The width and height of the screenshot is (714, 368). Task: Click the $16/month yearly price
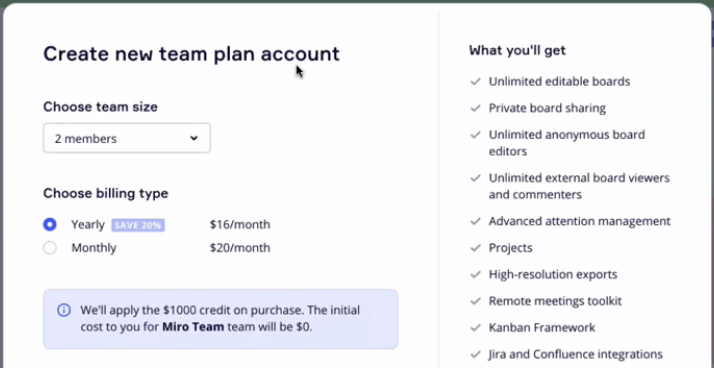pyautogui.click(x=240, y=225)
